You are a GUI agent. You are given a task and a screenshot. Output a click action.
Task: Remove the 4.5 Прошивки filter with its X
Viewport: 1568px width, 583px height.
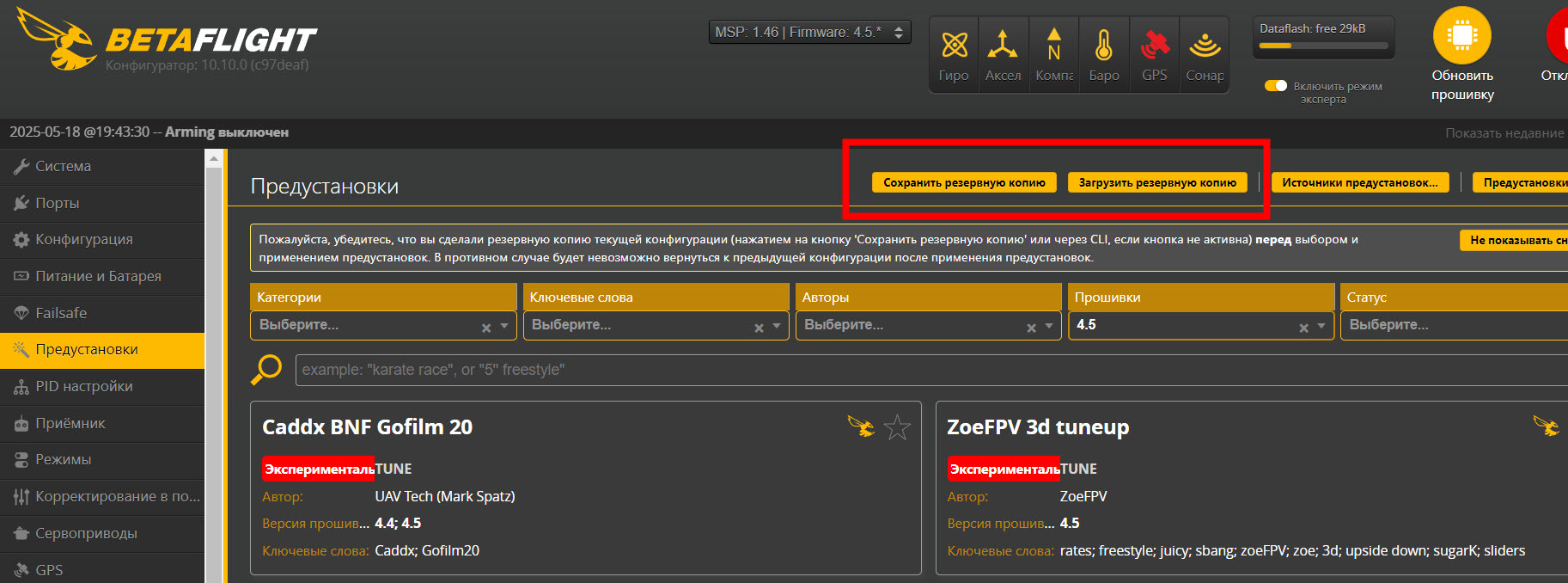(x=1303, y=328)
